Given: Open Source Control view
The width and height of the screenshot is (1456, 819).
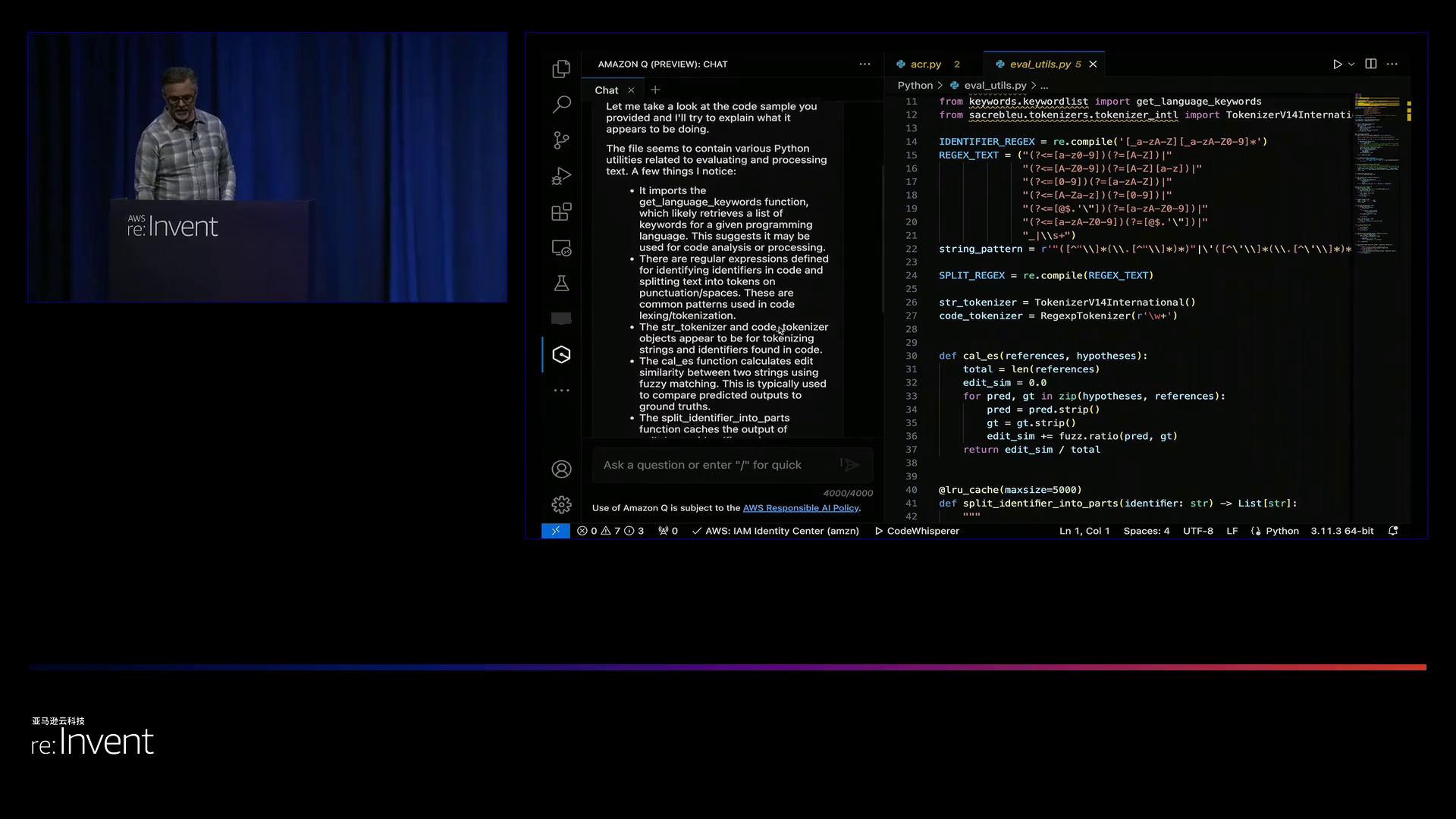Looking at the screenshot, I should tap(561, 140).
